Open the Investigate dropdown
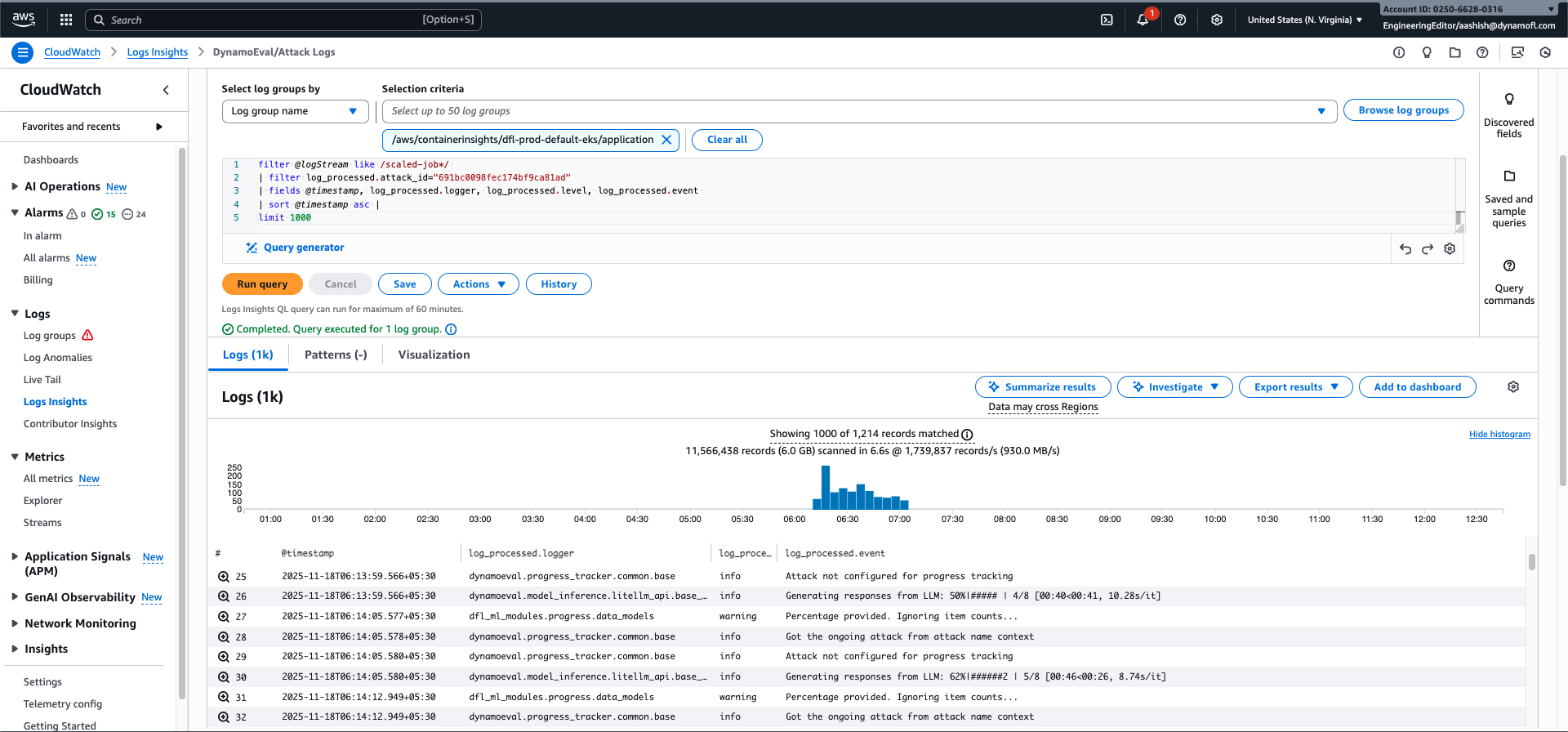 pos(1174,387)
